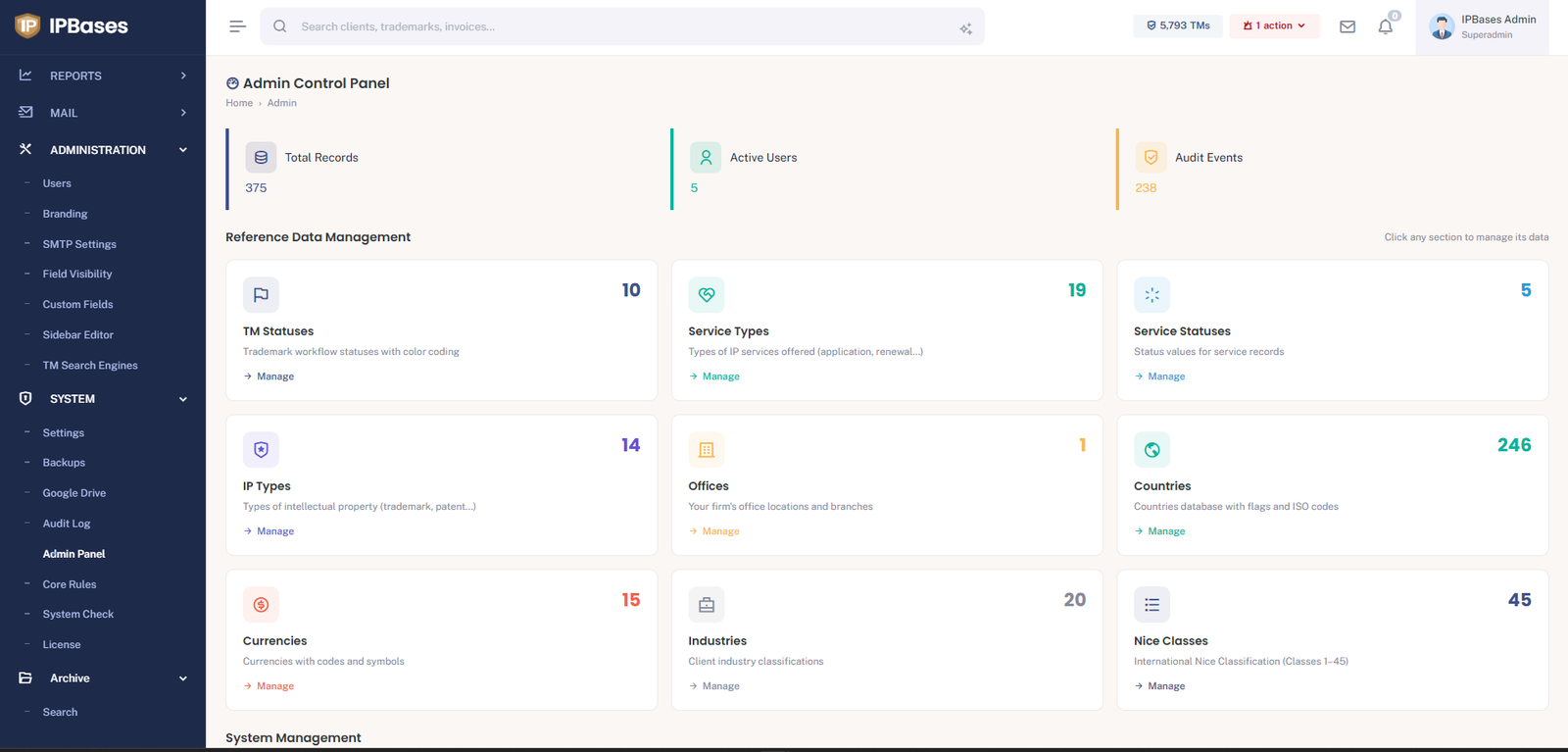1568x752 pixels.
Task: Click Manage link for Service Types
Action: click(714, 376)
